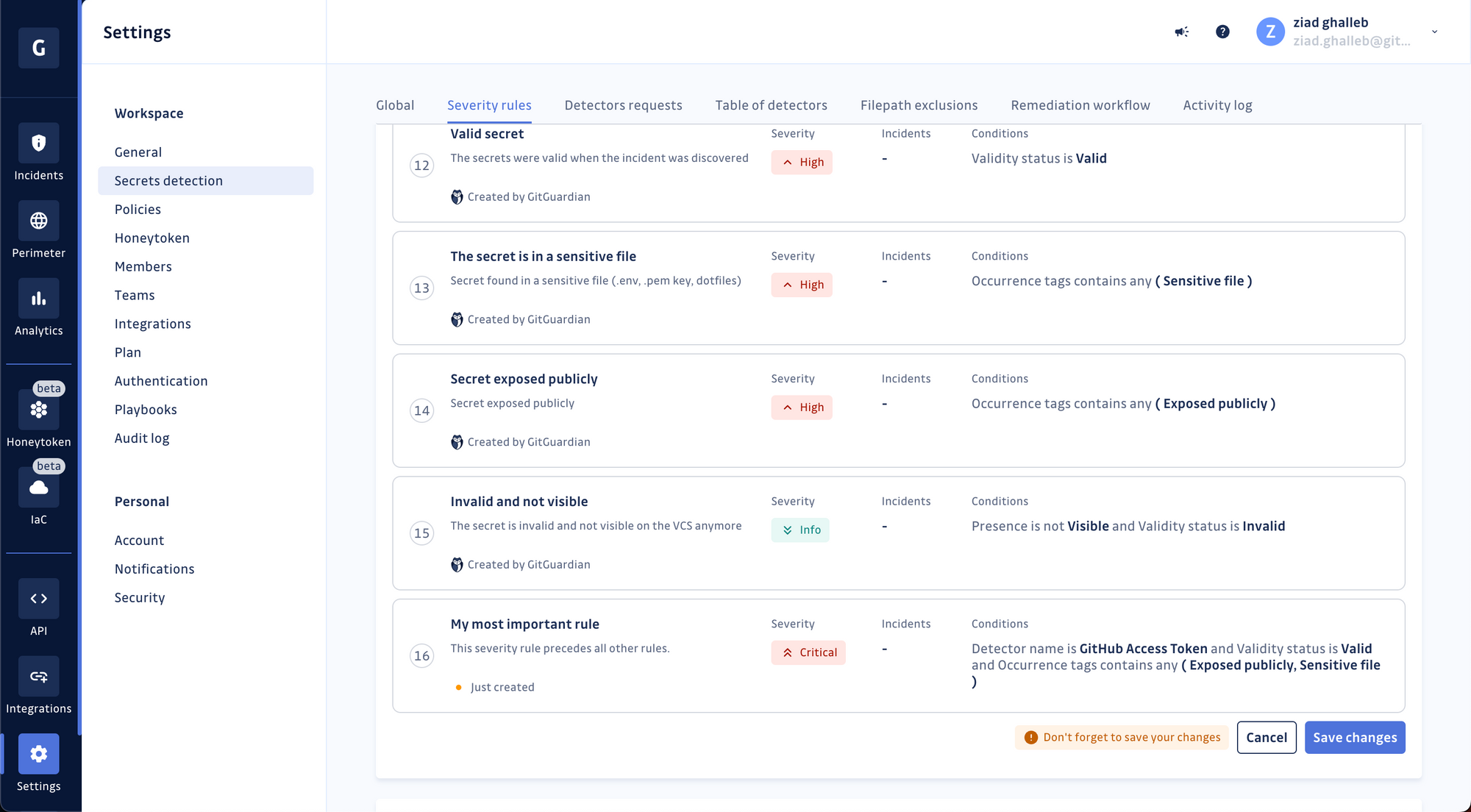Open Honeytoken in workspace settings menu
1471x812 pixels.
(152, 238)
